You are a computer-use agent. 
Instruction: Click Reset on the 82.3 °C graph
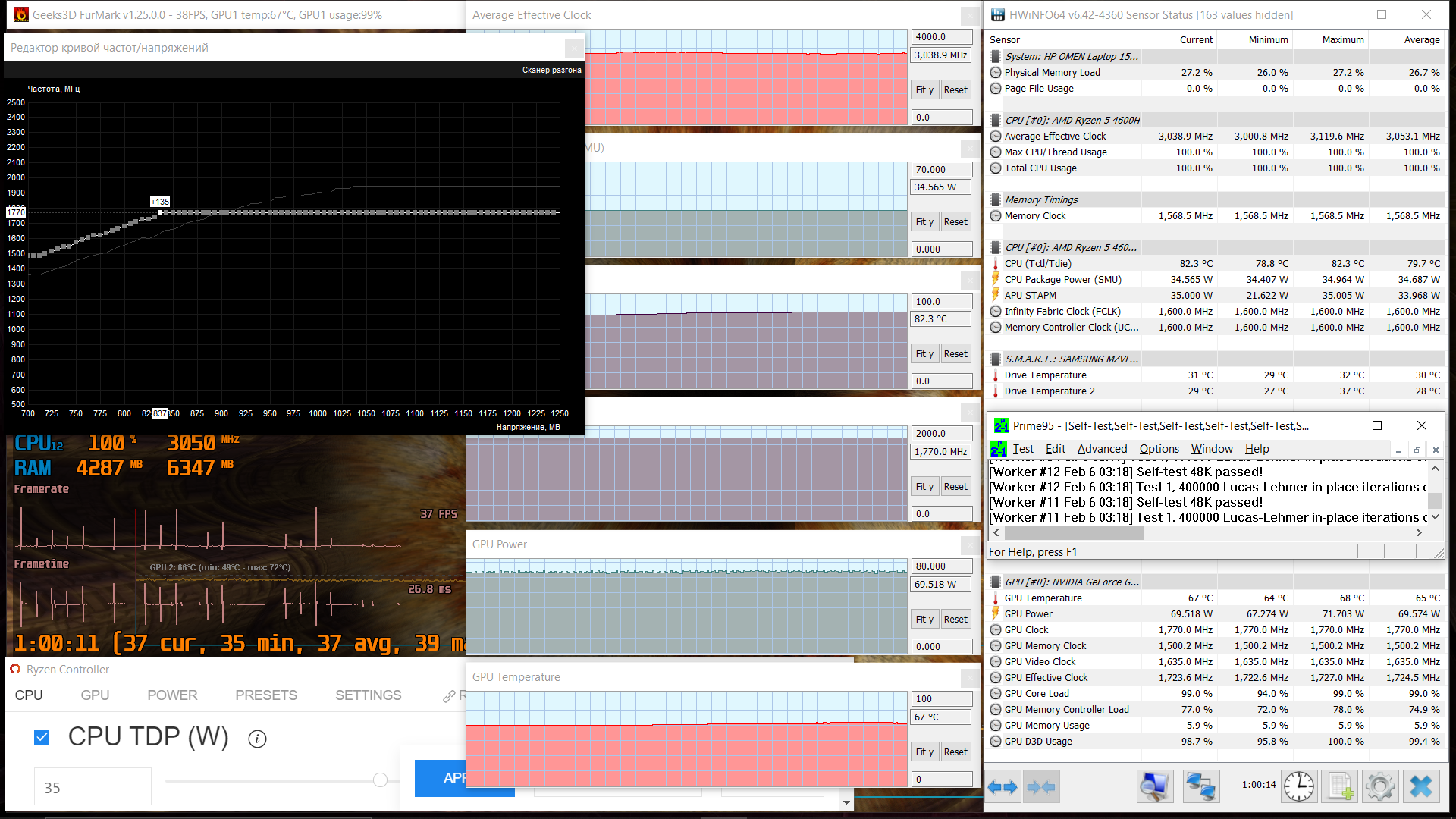coord(955,354)
